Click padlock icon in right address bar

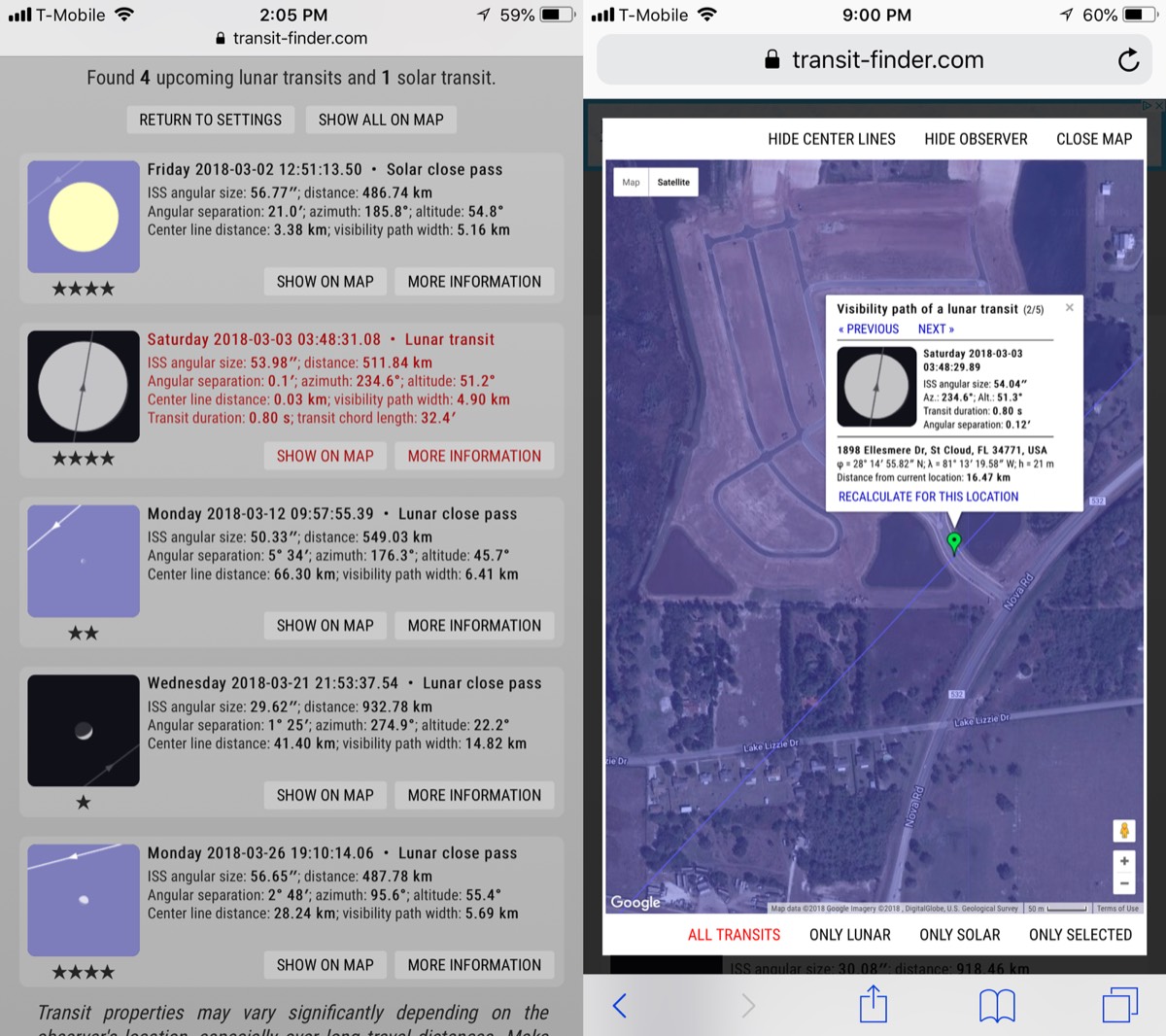click(x=772, y=59)
